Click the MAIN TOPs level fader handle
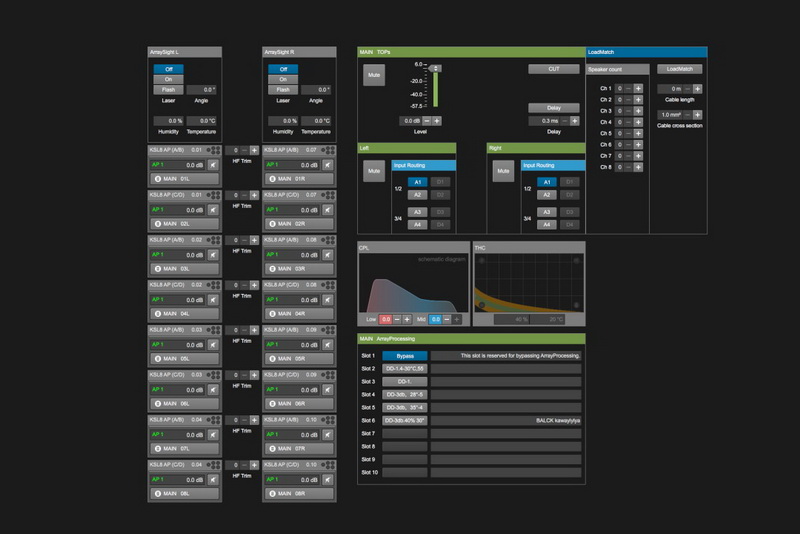800x534 pixels. click(435, 68)
